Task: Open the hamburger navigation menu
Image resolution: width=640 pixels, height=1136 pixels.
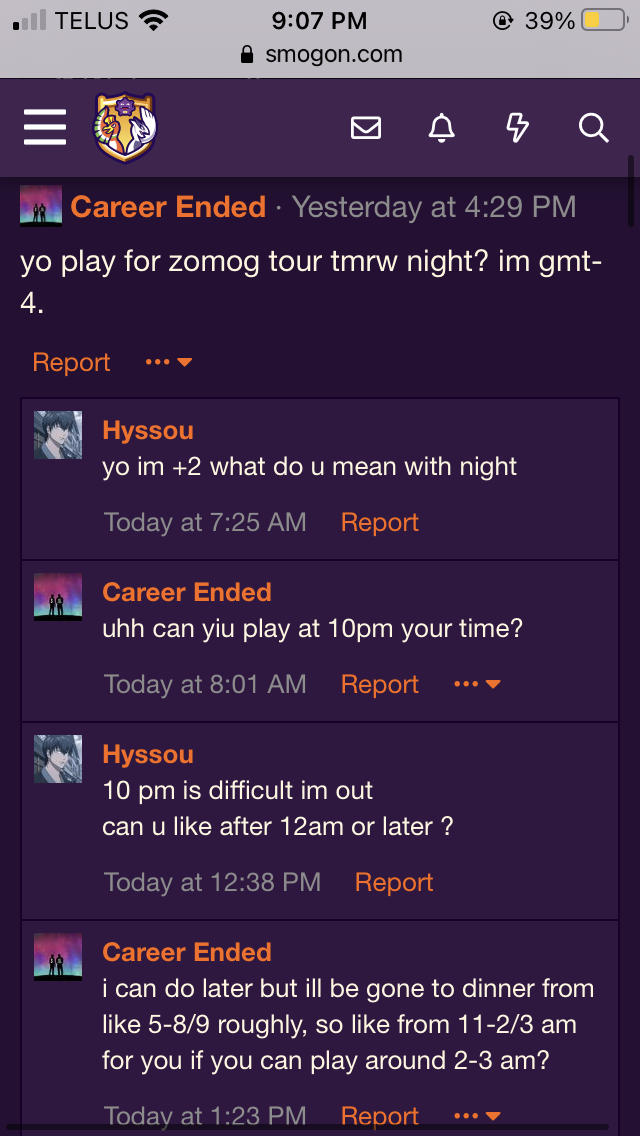Action: click(x=45, y=128)
